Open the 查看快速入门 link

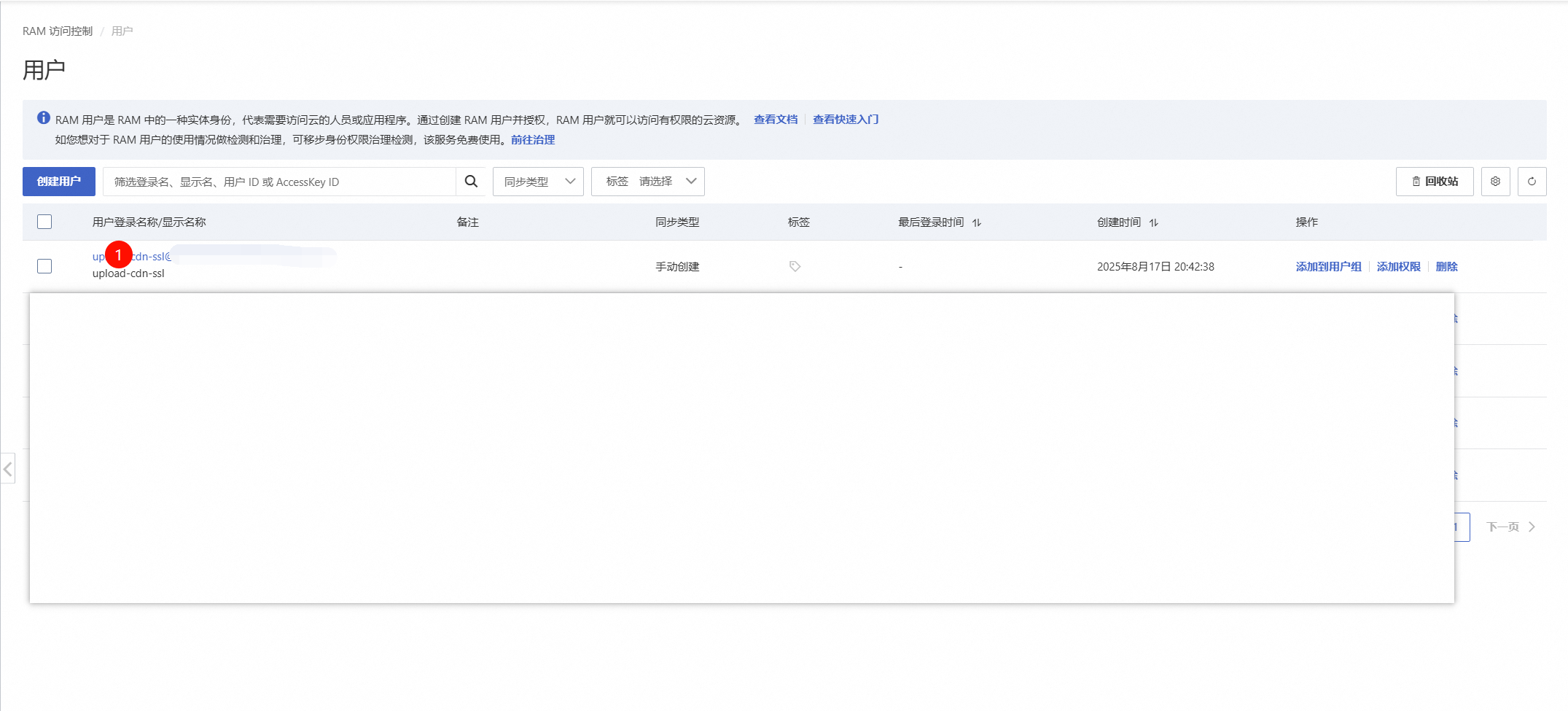tap(846, 120)
